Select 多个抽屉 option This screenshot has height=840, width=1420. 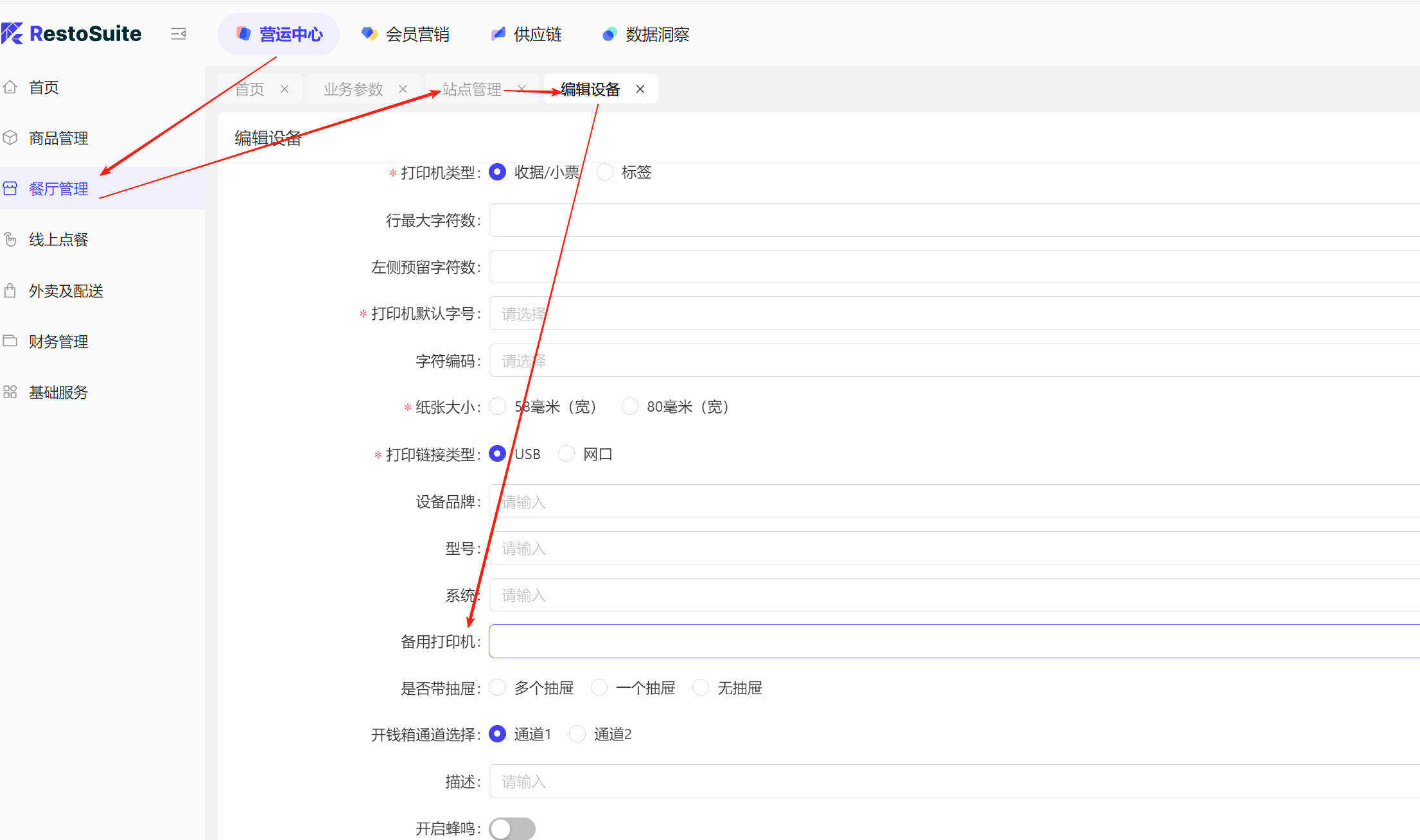tap(497, 688)
